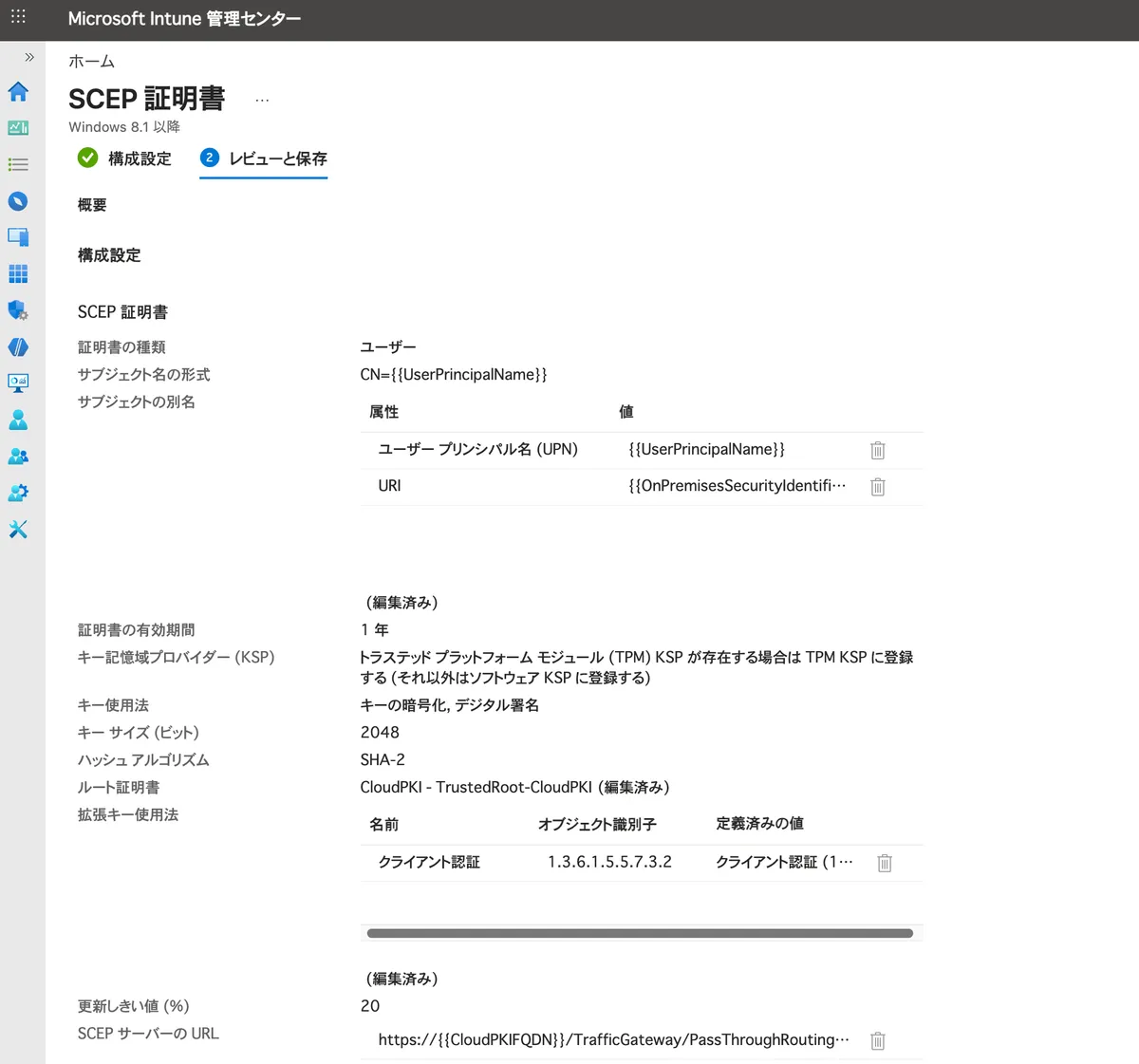Click the {{UserPrincipalName}} value cell
The width and height of the screenshot is (1139, 1064).
pos(706,450)
